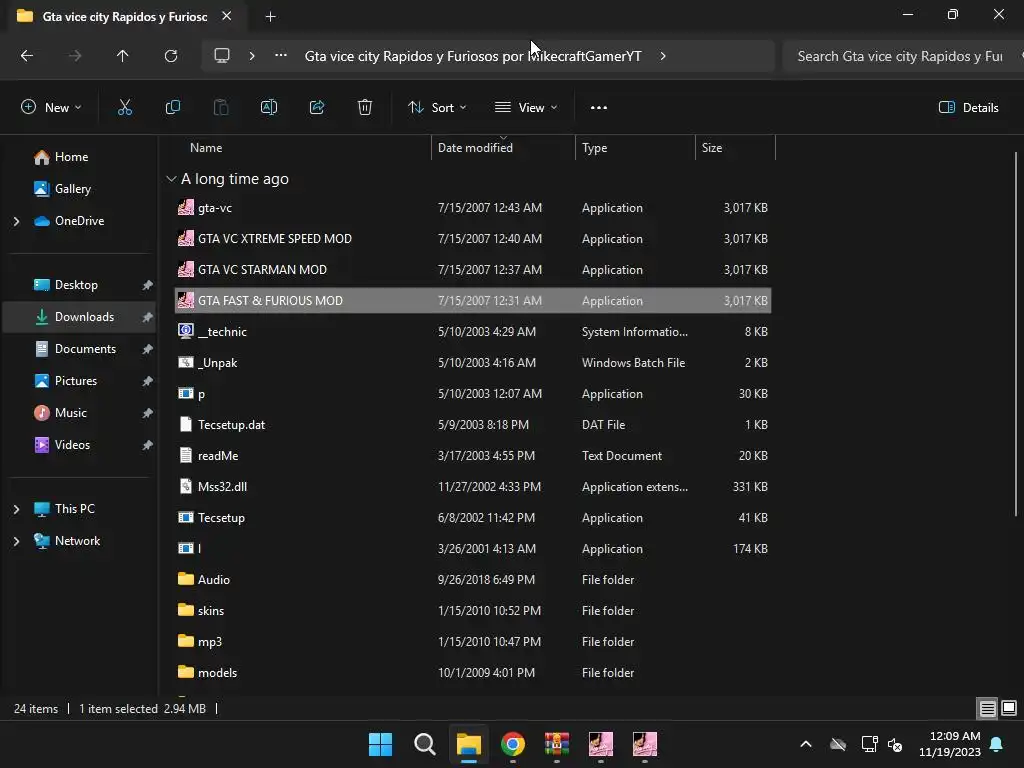This screenshot has width=1024, height=768.
Task: Launch Google Chrome from taskbar
Action: pyautogui.click(x=513, y=744)
